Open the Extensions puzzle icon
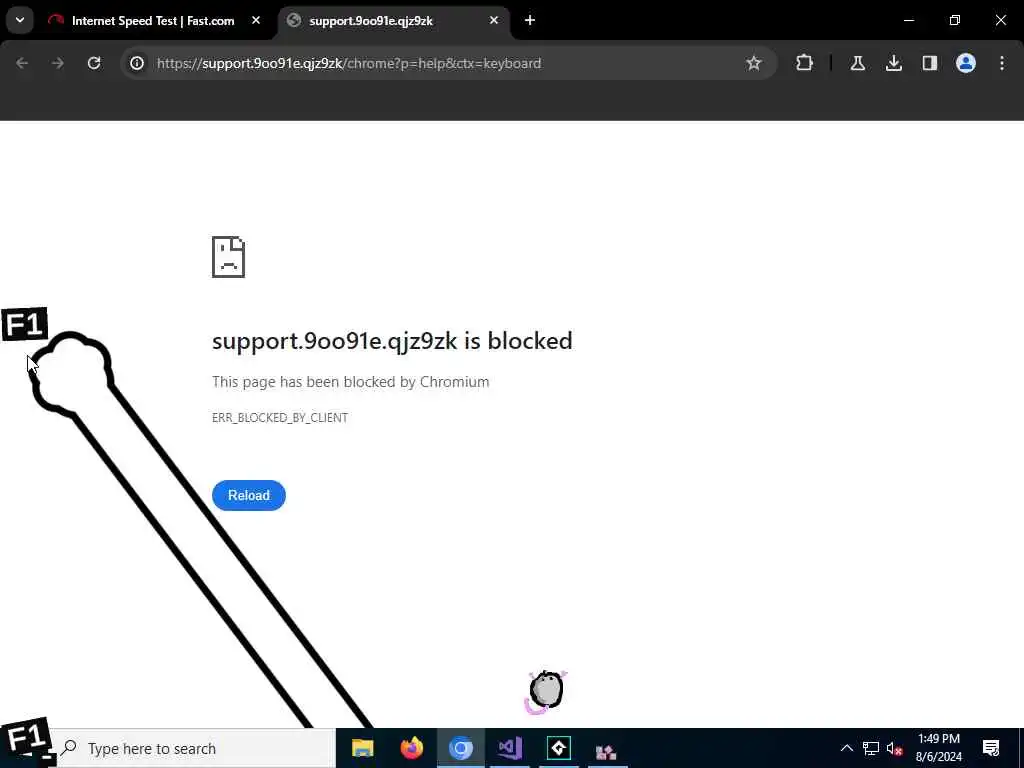This screenshot has height=768, width=1024. pyautogui.click(x=804, y=63)
